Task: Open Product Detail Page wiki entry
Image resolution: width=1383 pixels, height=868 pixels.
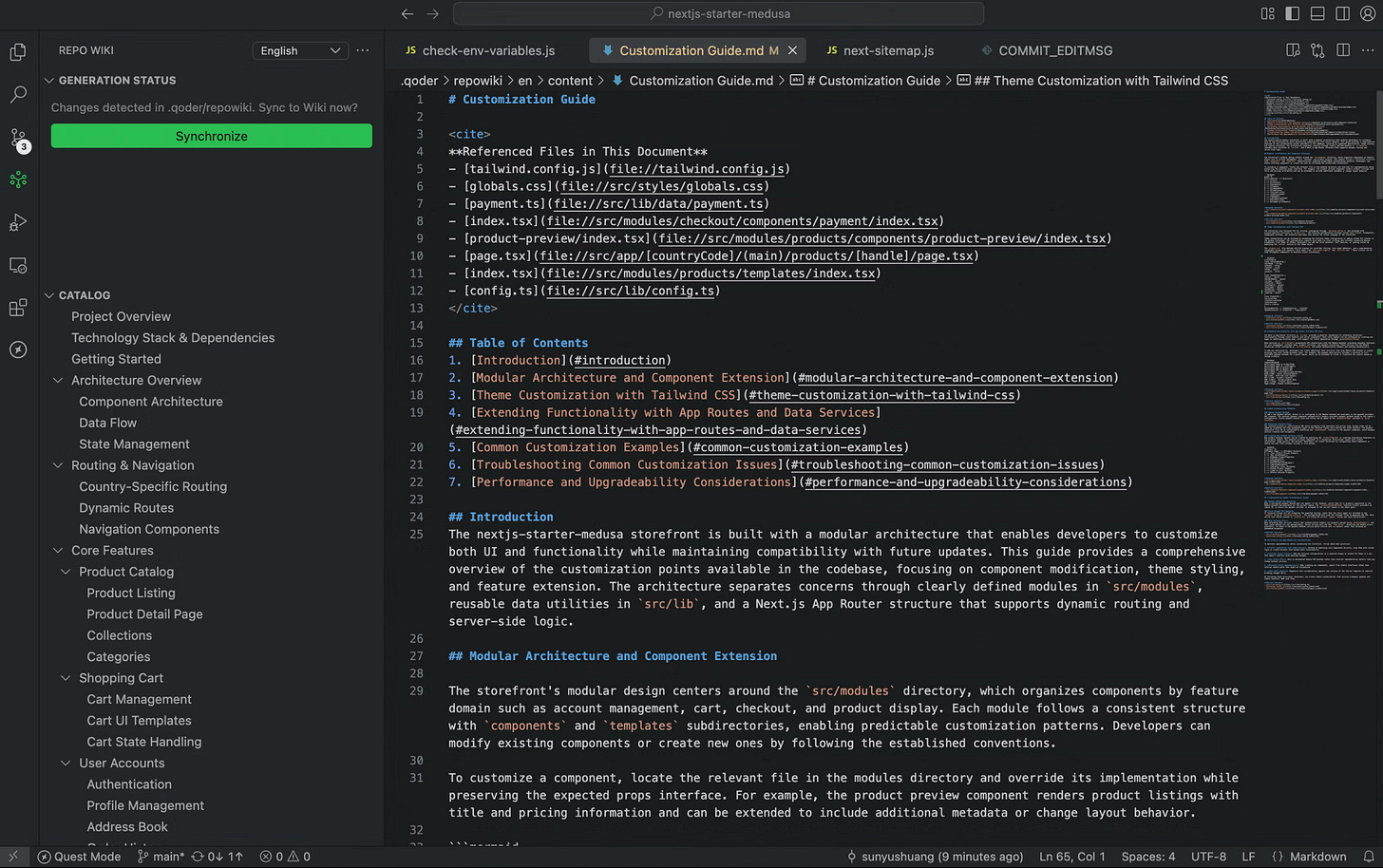Action: tap(144, 613)
